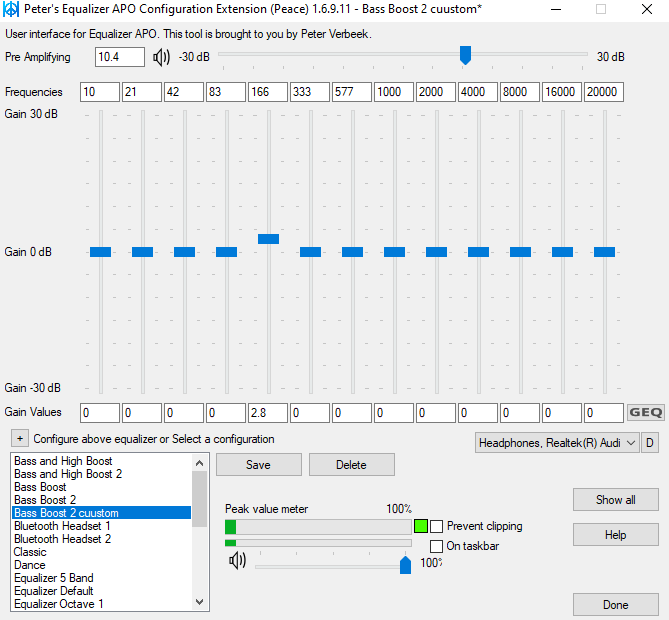
Task: Click the 42 Hz gain slider handle
Action: tap(184, 252)
